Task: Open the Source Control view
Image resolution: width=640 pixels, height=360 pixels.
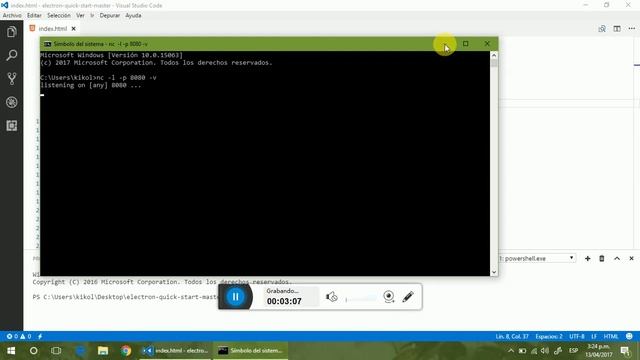Action: click(x=11, y=78)
